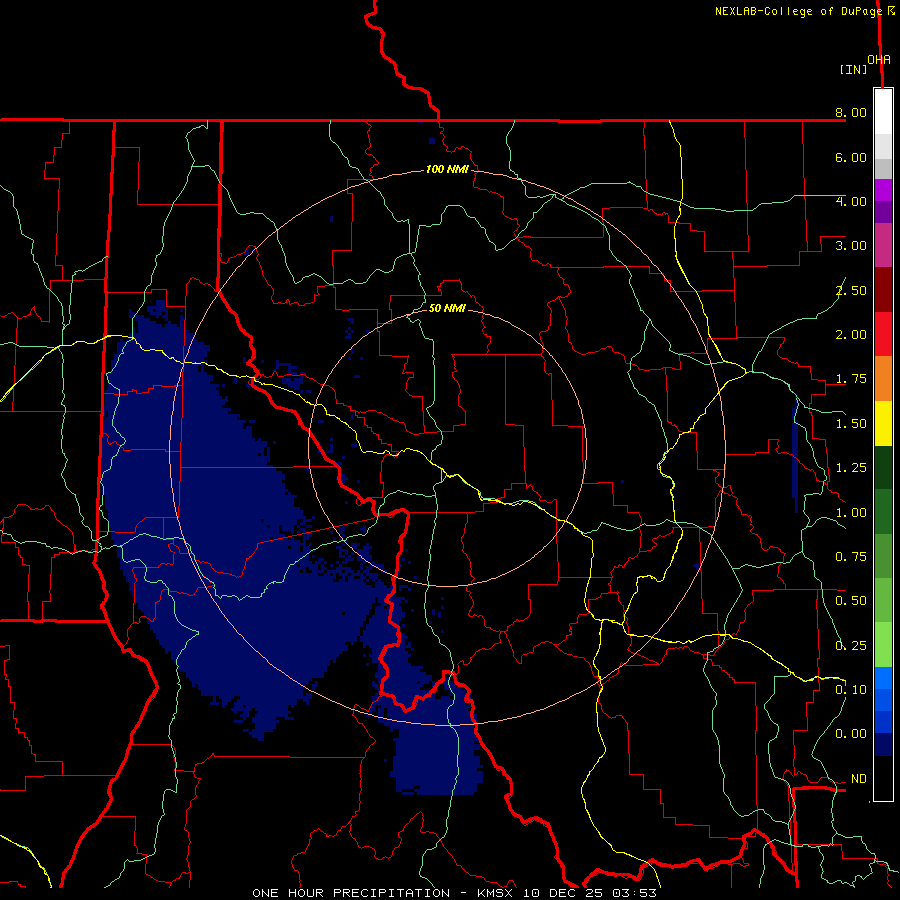Pick the navy swatch below 0.00 label
The width and height of the screenshot is (900, 900).
[x=883, y=745]
